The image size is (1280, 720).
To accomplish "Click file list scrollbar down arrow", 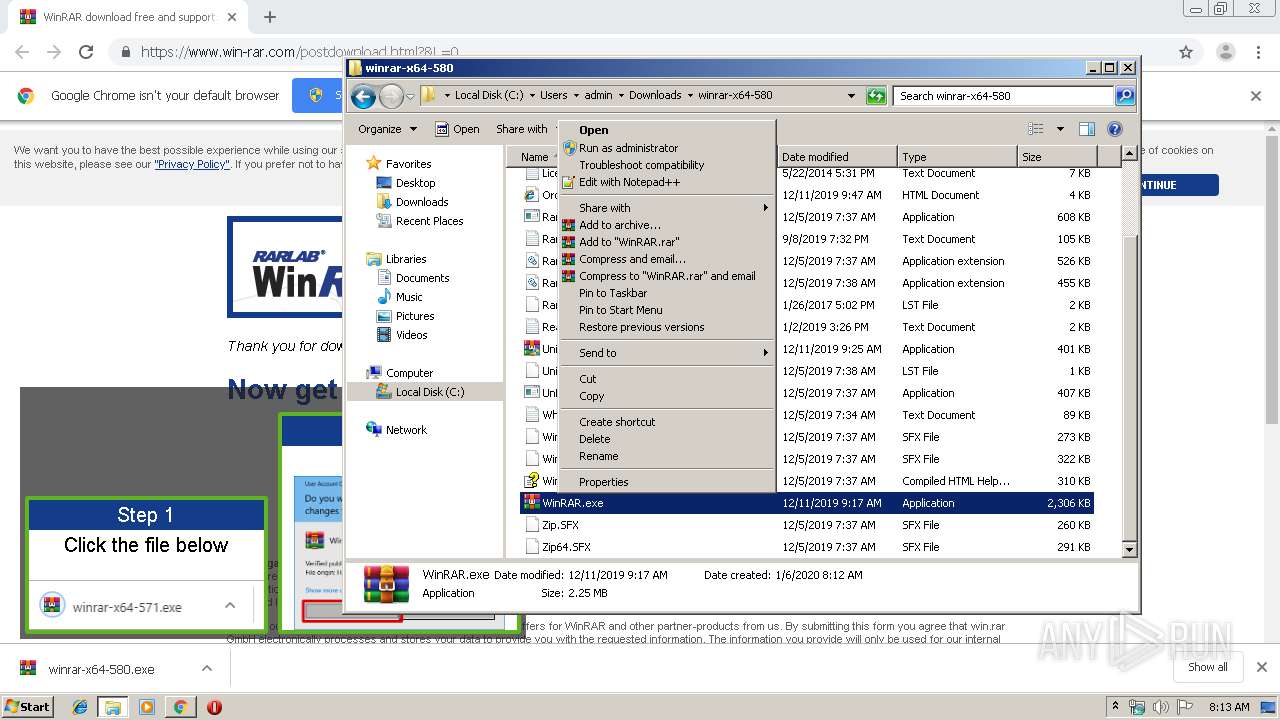I will point(1130,549).
